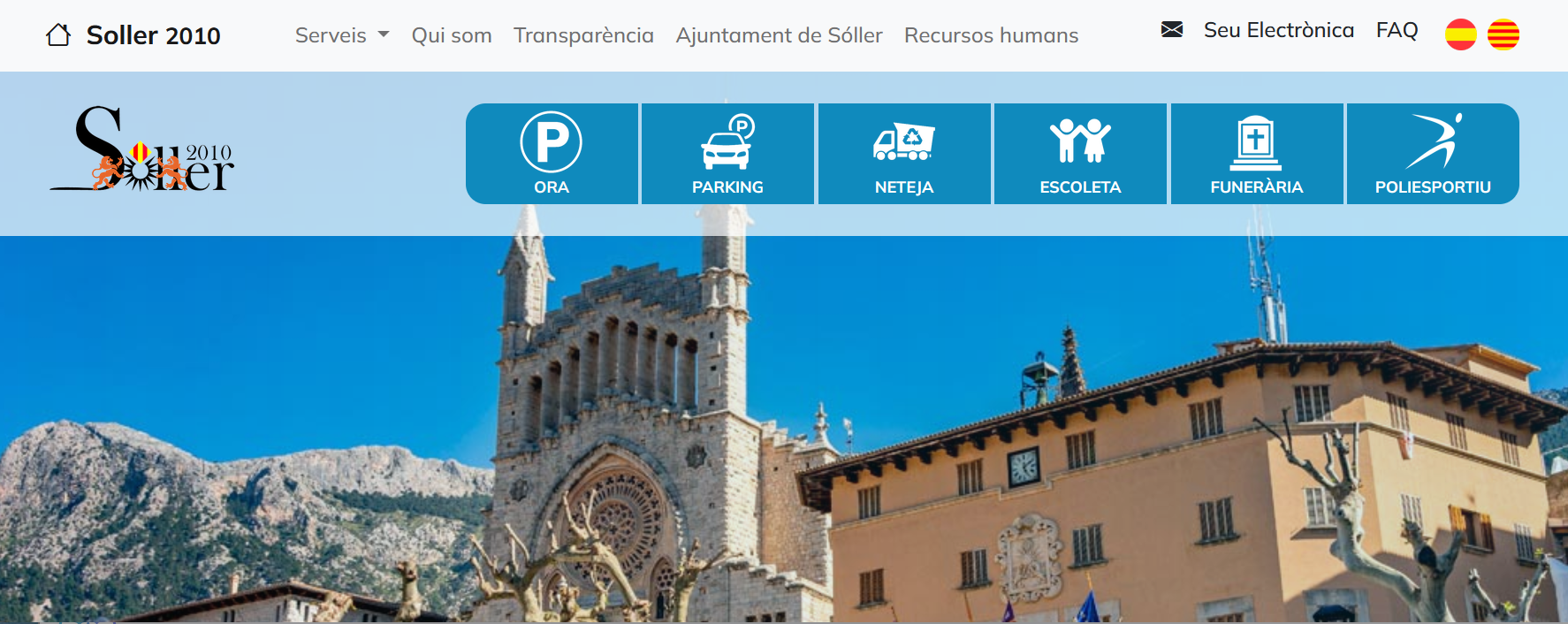Visit the Recursos humans section
The image size is (1568, 624).
tap(992, 35)
